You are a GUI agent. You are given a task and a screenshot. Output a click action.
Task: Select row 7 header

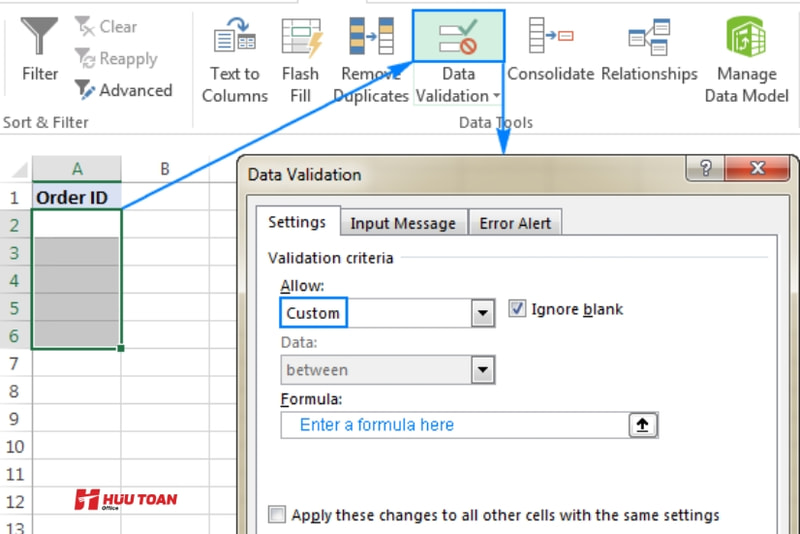pos(14,364)
